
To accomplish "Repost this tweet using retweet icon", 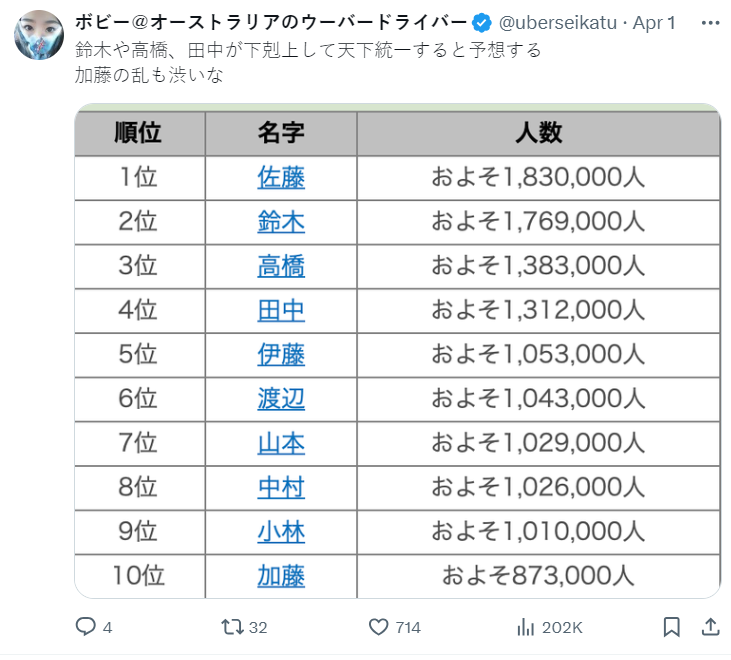I will point(232,627).
